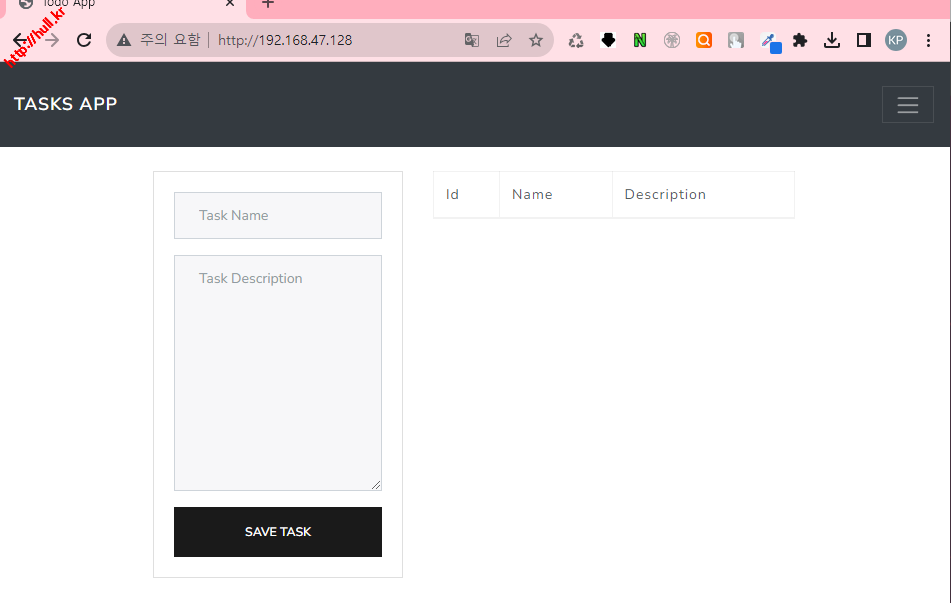Expand the hamburger navbar toggler
This screenshot has width=951, height=603.
tap(907, 105)
